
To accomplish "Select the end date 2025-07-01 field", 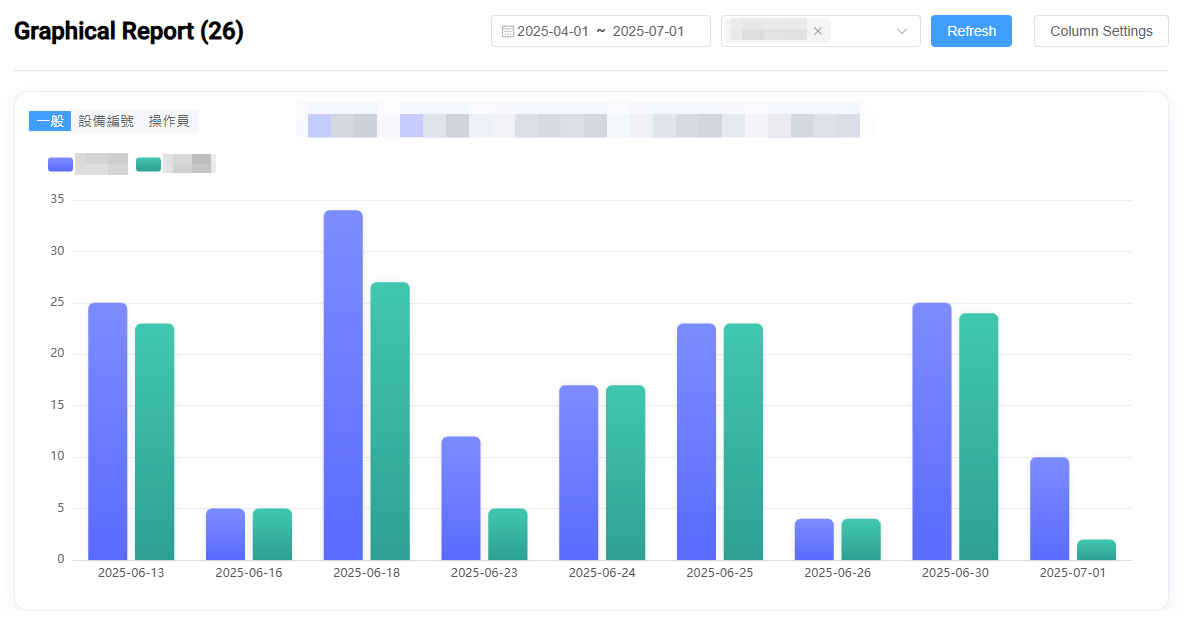I will tap(648, 31).
